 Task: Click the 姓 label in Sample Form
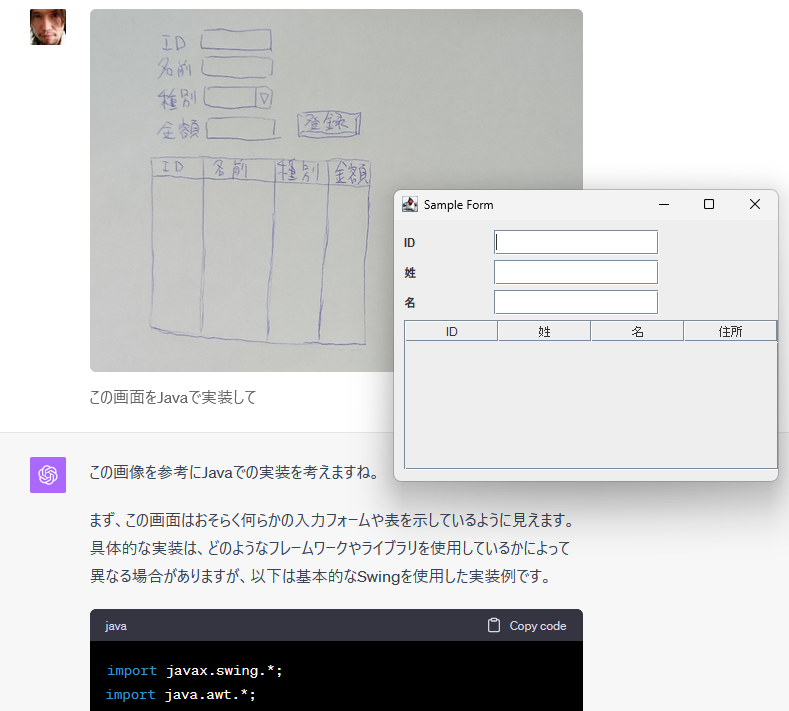[410, 273]
